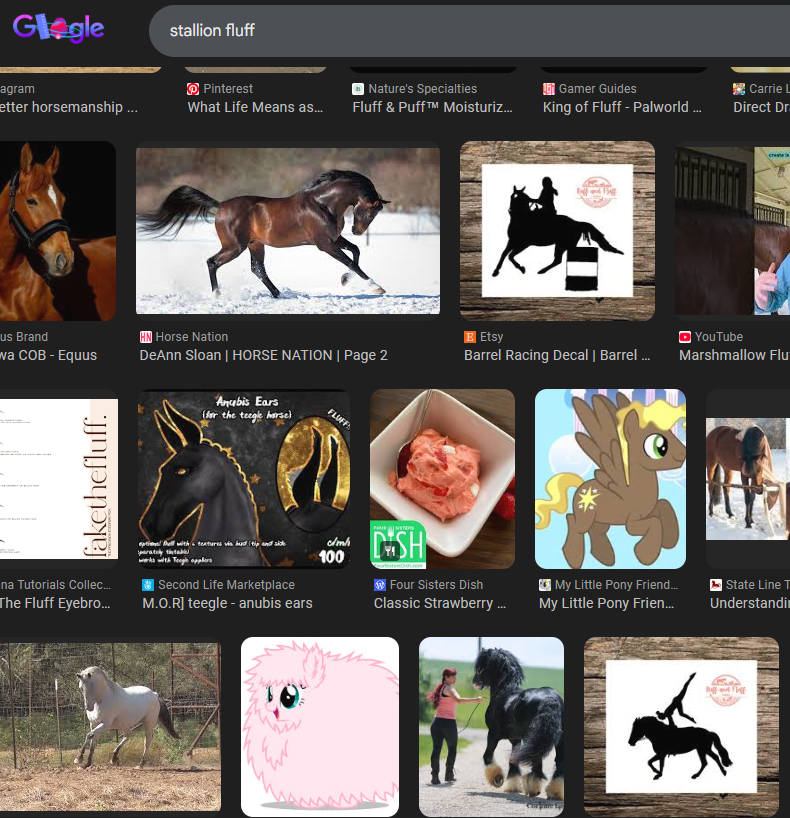
Task: Click the Pinterest favicon icon
Action: [193, 89]
